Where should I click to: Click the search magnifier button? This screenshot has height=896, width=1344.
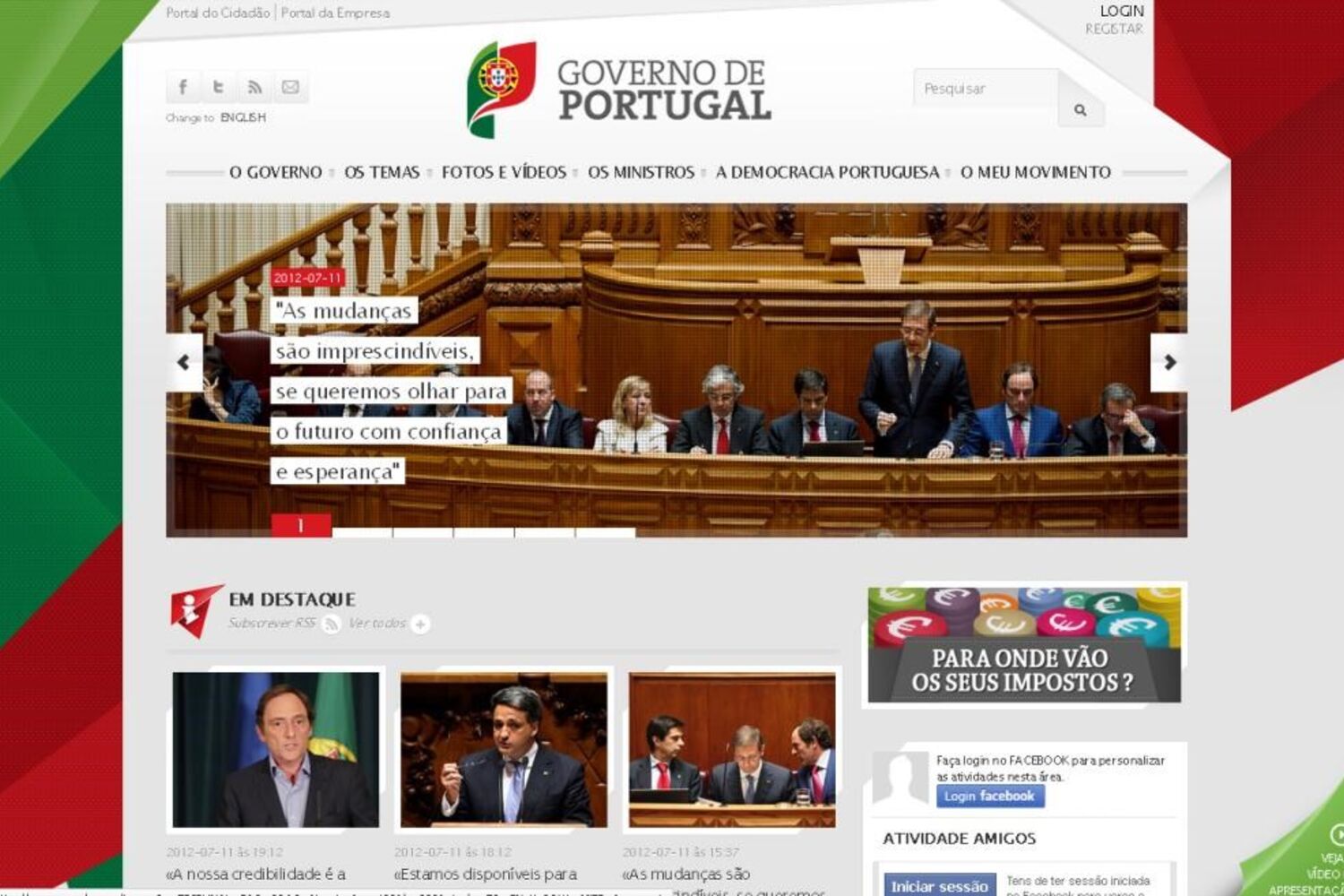pyautogui.click(x=1081, y=109)
